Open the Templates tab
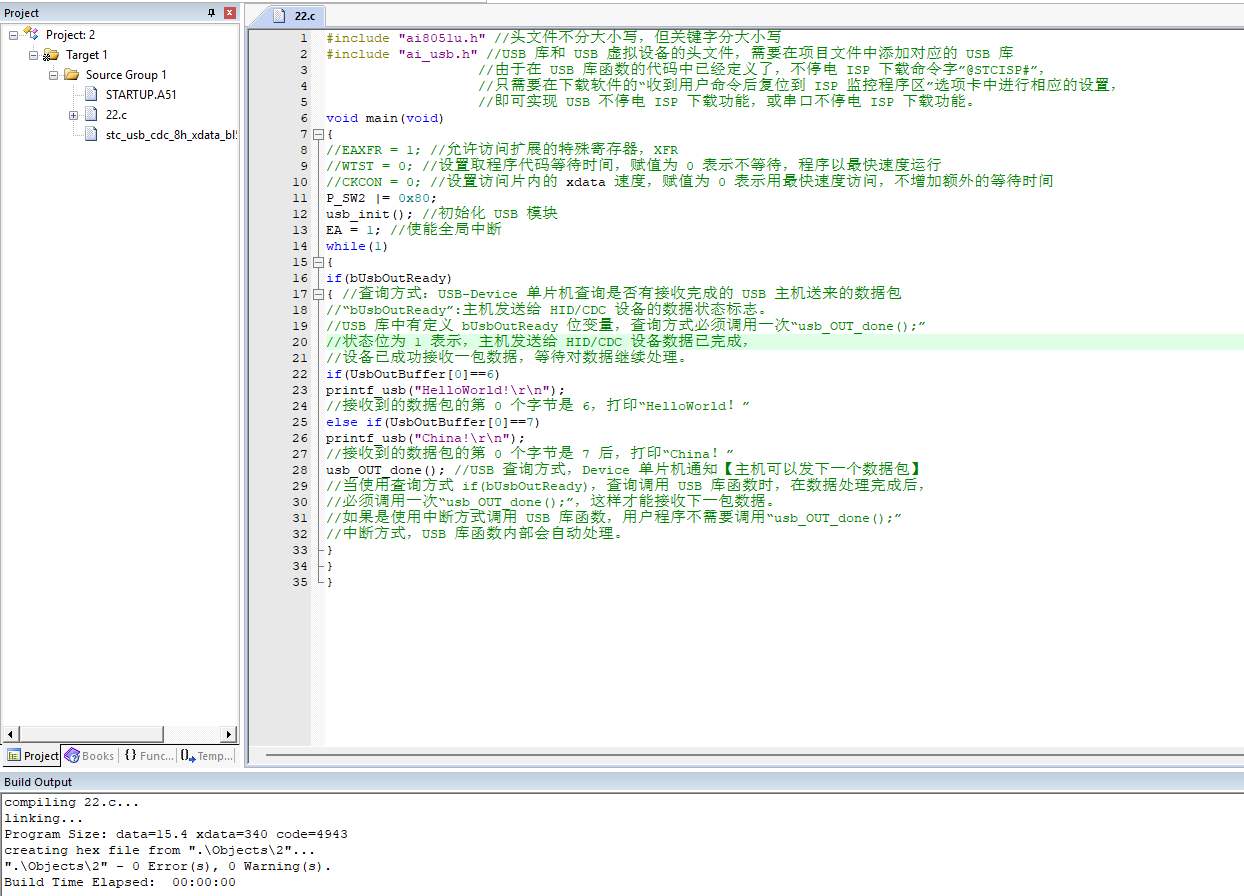The image size is (1244, 896). (207, 756)
